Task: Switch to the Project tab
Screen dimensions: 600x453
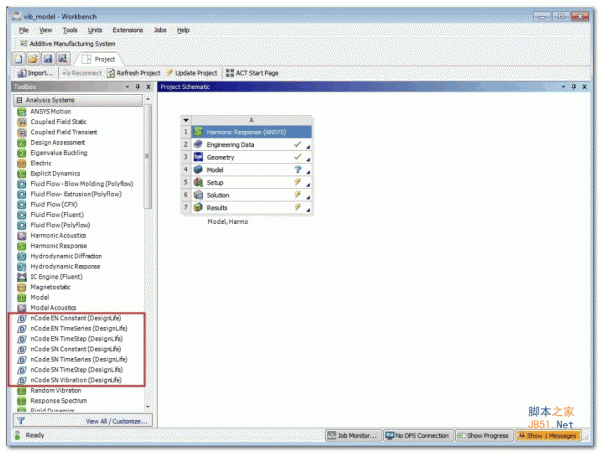Action: [x=104, y=59]
